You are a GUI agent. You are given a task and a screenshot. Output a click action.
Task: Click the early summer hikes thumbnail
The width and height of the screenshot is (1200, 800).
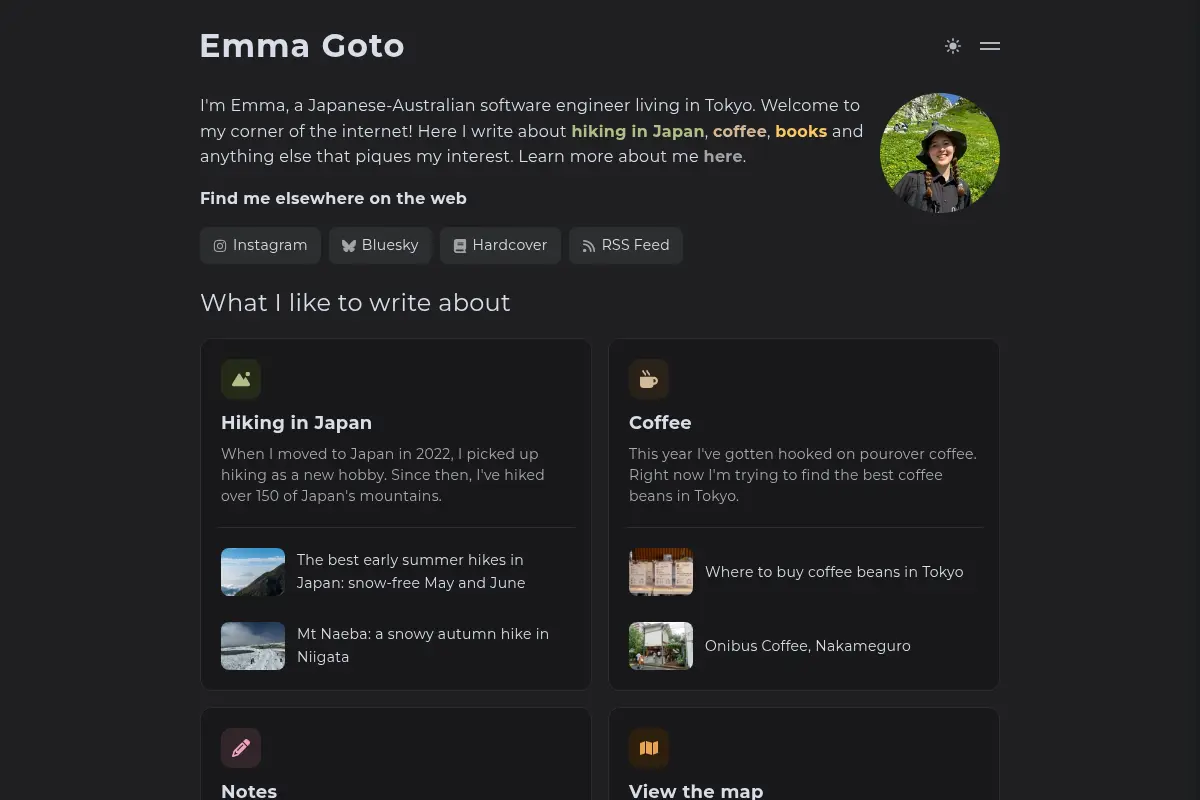253,572
